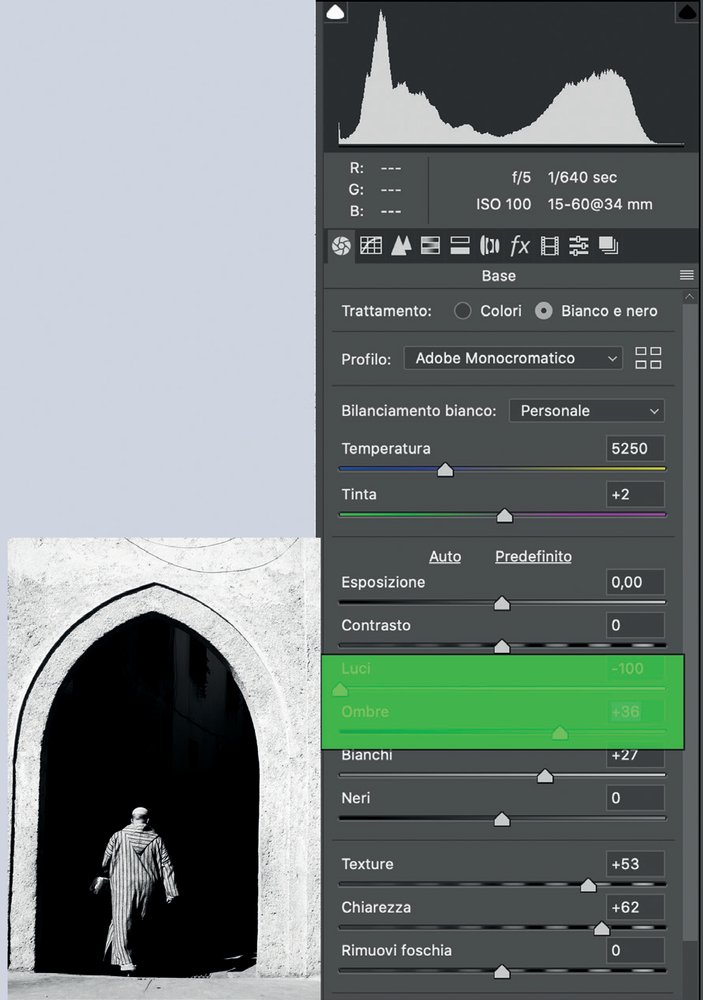Click the '15-60@34 mm' lens text

point(600,204)
